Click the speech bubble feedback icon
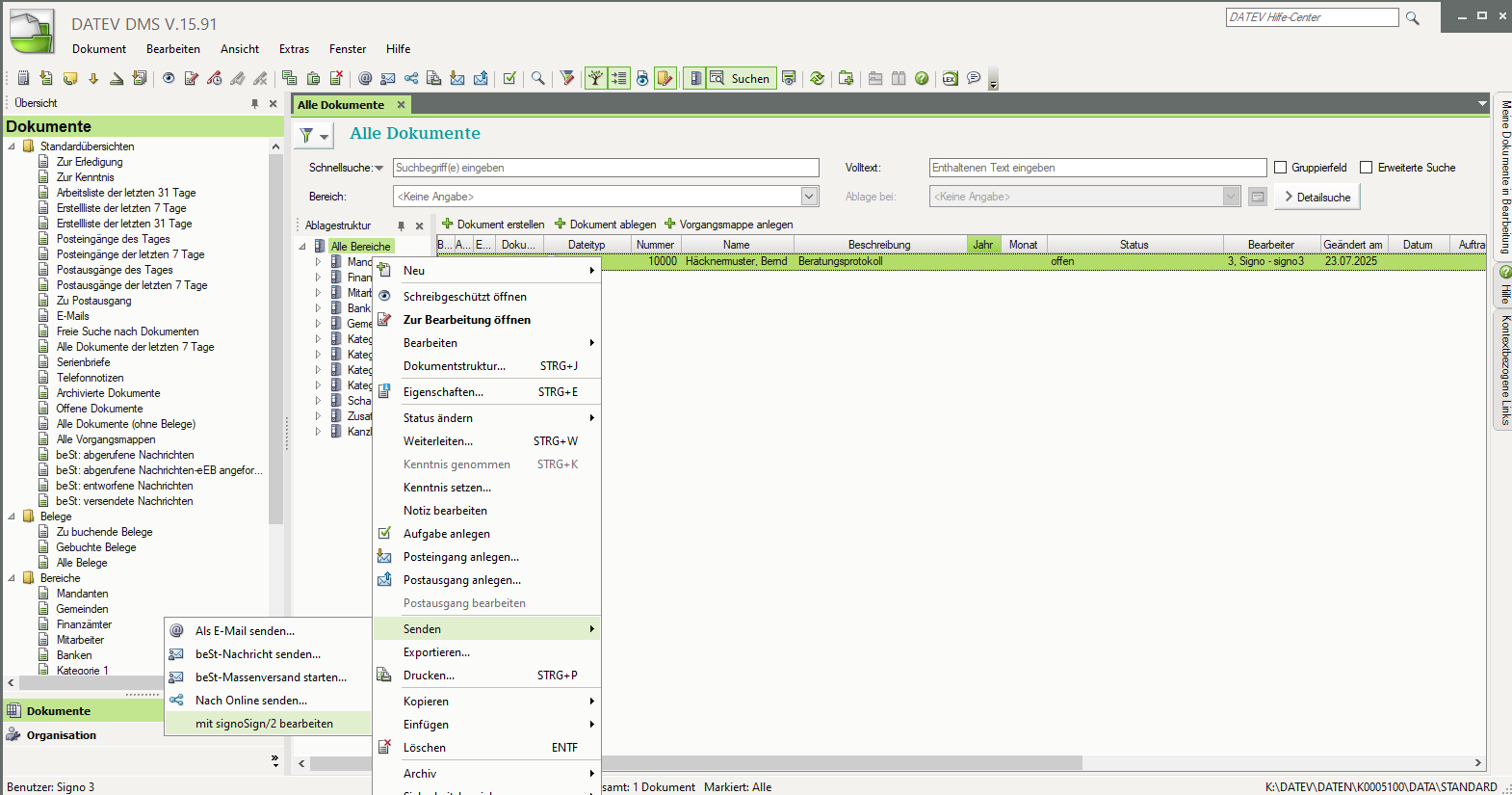The height and width of the screenshot is (795, 1512). [x=974, y=78]
